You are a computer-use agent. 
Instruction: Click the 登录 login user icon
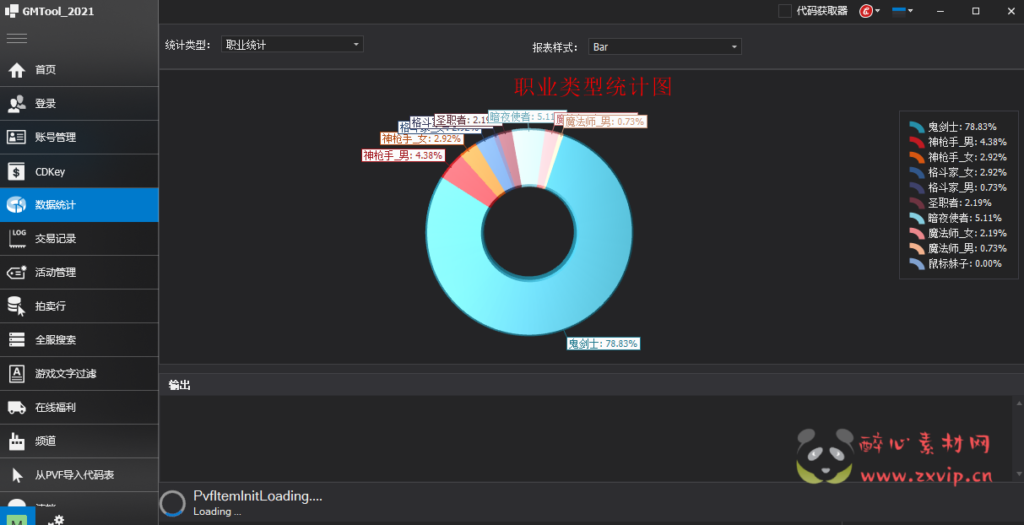pos(16,104)
